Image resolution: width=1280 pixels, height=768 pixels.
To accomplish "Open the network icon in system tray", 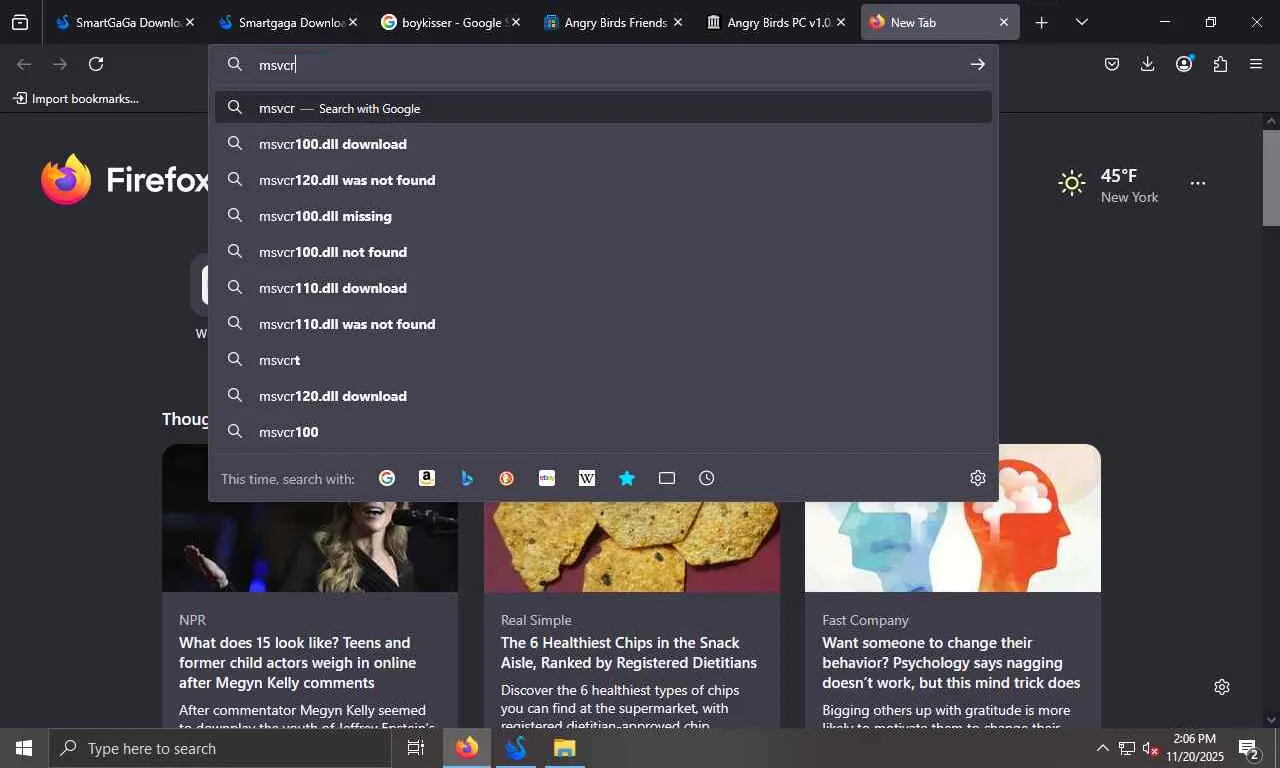I will pos(1126,748).
